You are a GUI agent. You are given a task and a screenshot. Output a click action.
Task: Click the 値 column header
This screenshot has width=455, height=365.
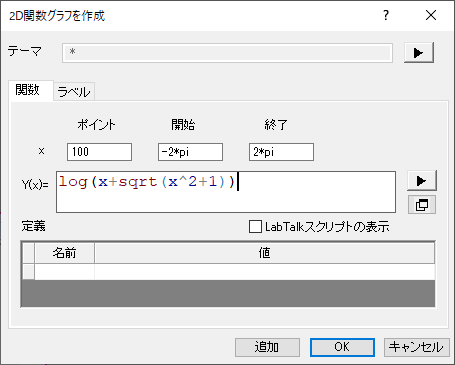tap(265, 253)
